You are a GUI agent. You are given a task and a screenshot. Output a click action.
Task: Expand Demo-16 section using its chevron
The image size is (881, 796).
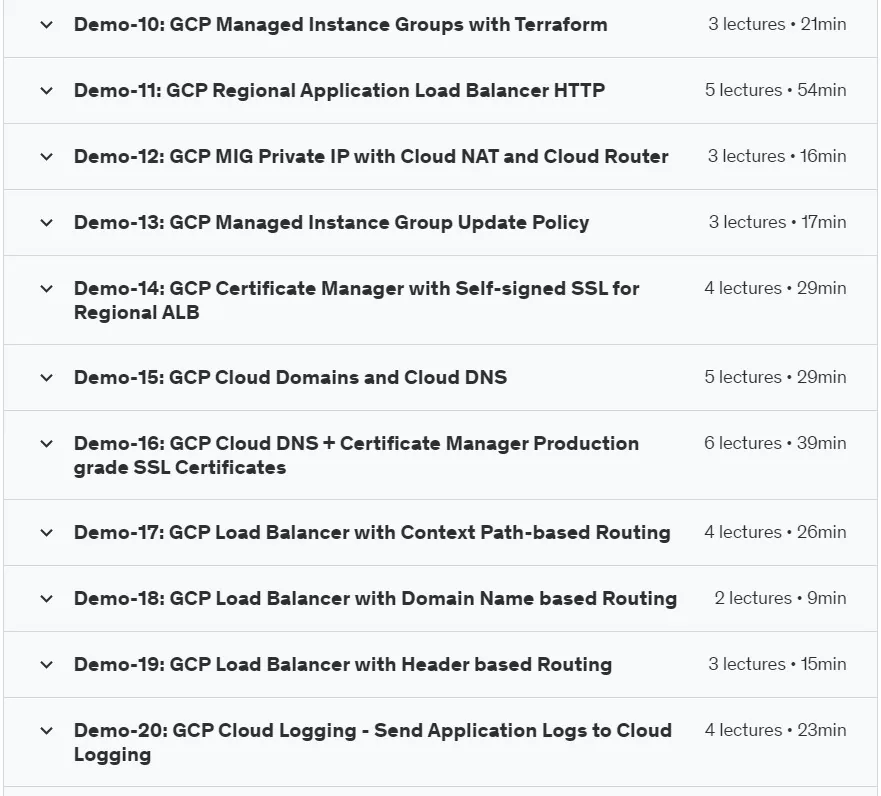click(47, 444)
